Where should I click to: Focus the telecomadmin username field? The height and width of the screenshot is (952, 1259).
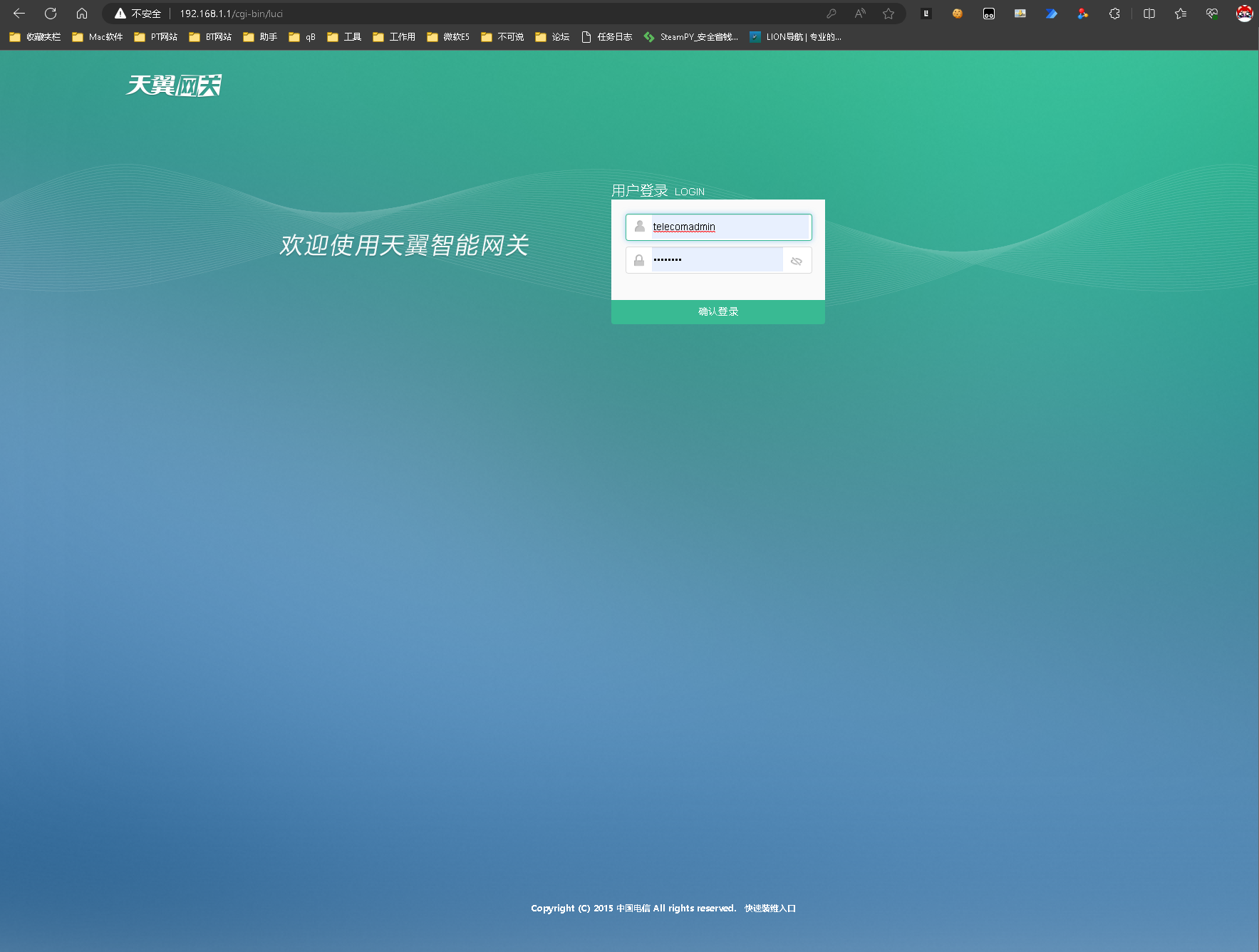tap(728, 227)
